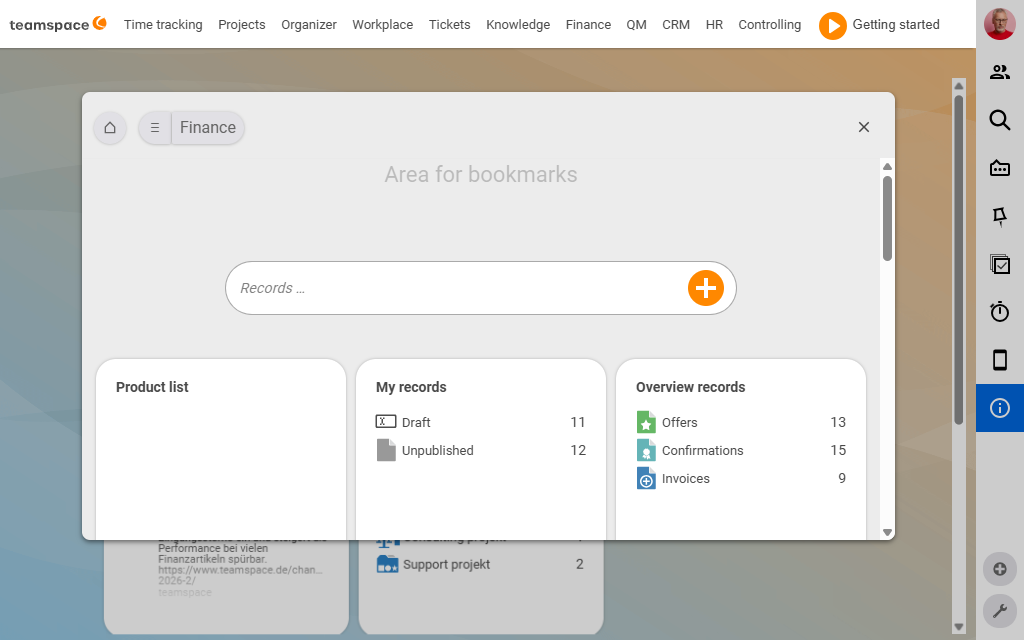Image resolution: width=1024 pixels, height=640 pixels.
Task: Close the Finance dialog with the X
Action: pyautogui.click(x=863, y=127)
